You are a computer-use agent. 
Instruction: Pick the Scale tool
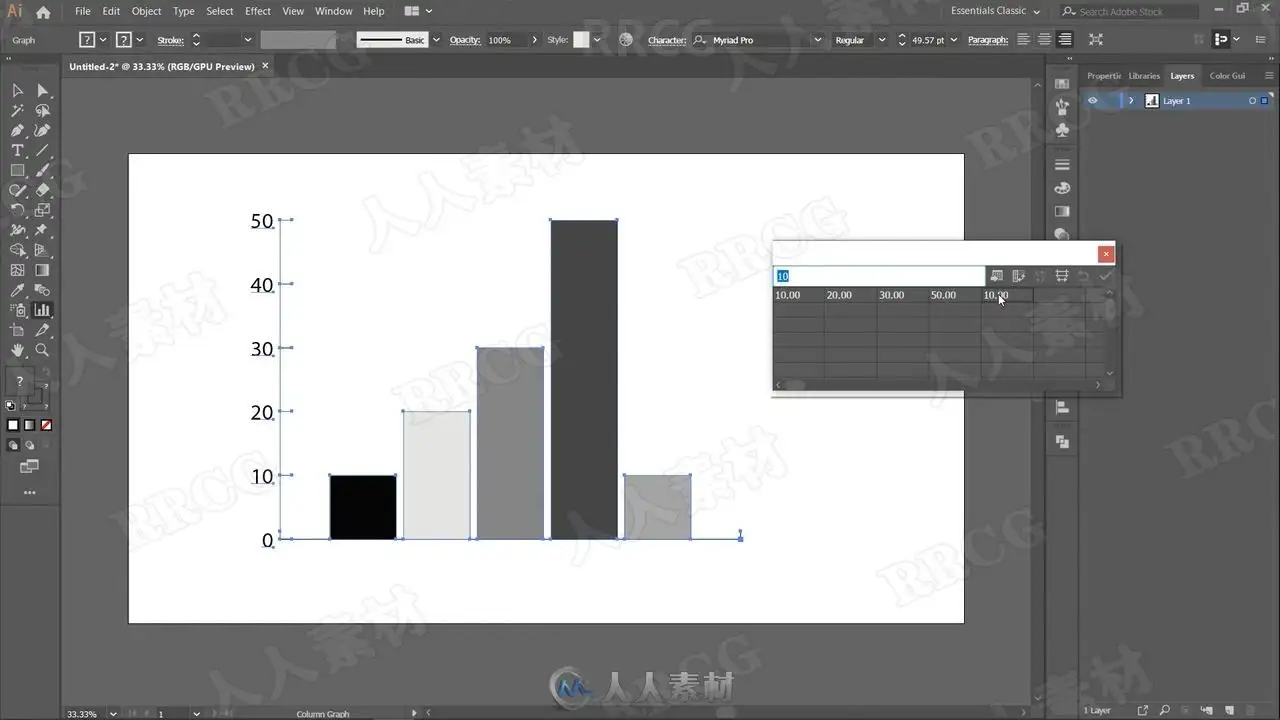pos(42,210)
